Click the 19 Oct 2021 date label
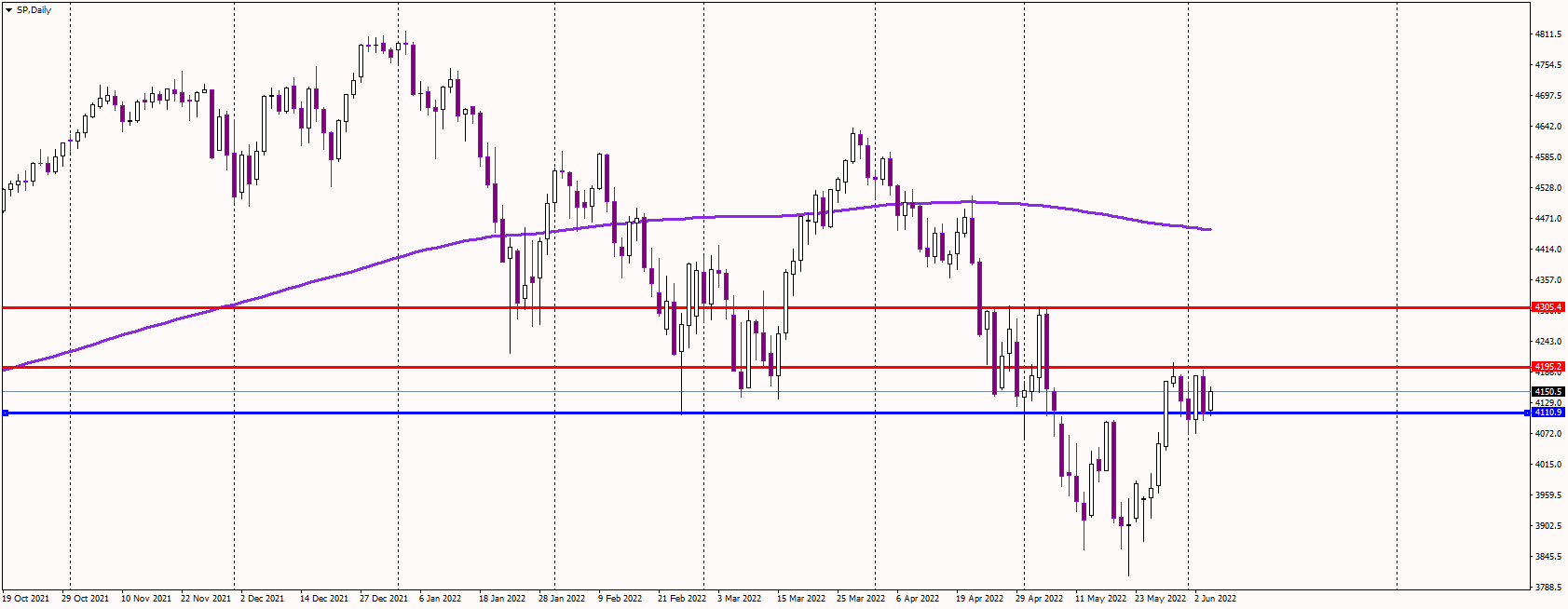 pos(26,599)
